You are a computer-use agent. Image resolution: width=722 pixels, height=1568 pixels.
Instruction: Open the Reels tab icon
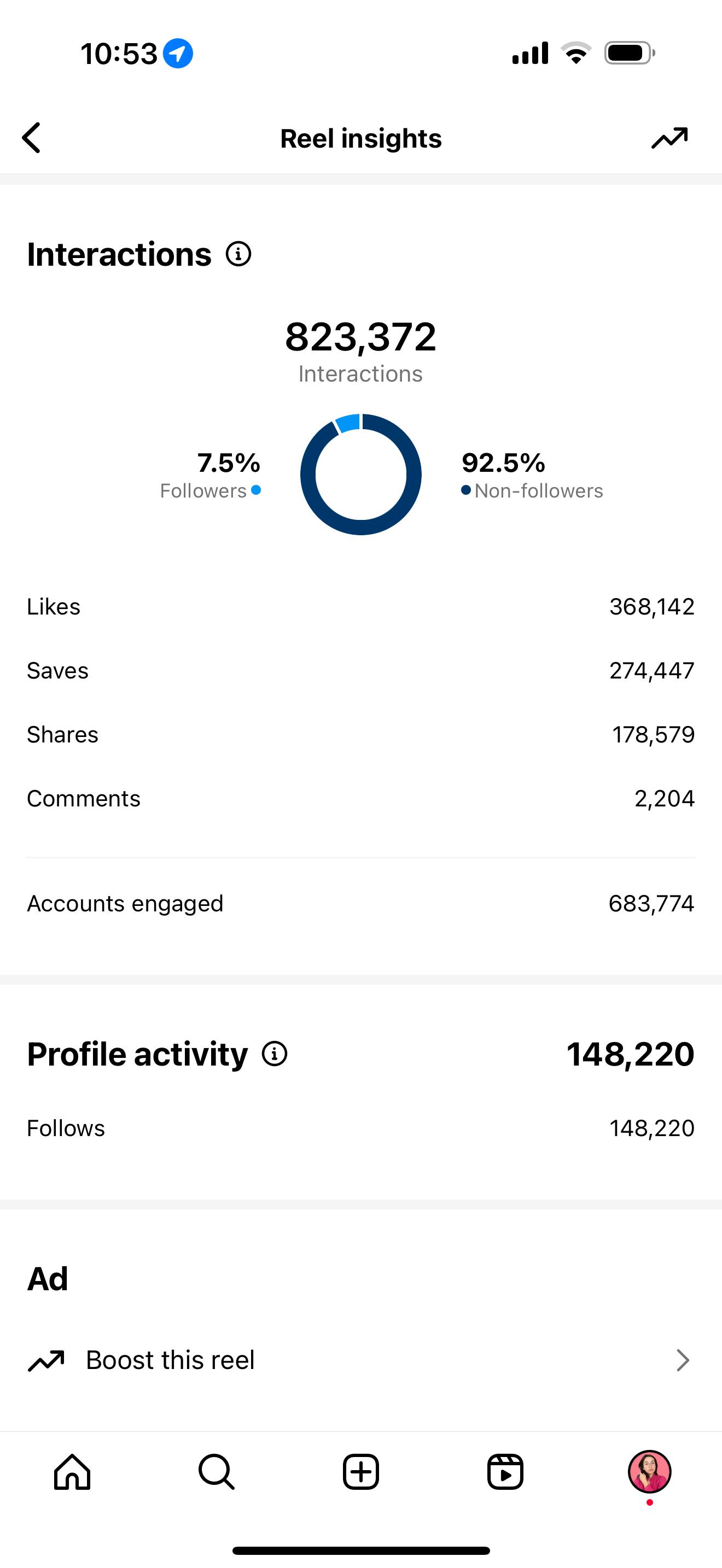[x=505, y=1472]
